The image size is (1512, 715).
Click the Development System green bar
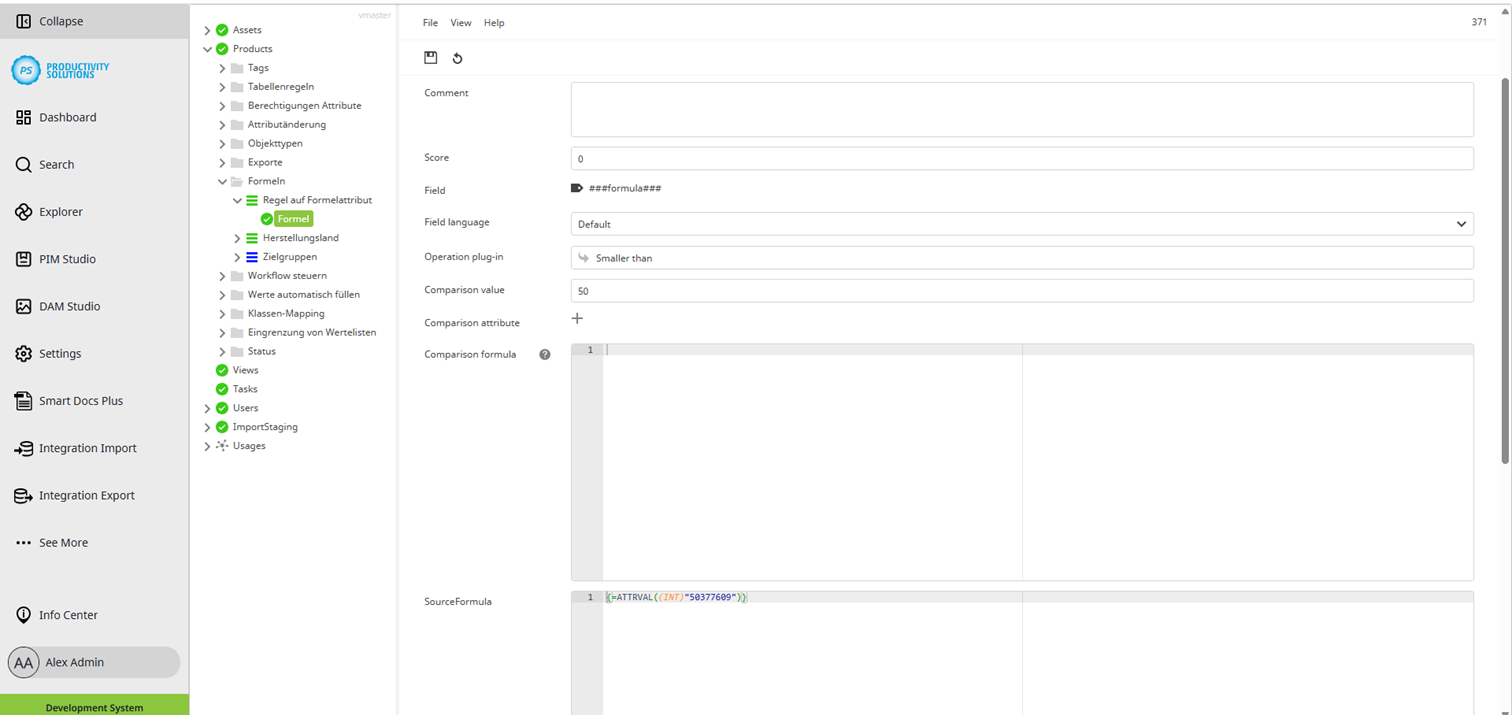[94, 705]
